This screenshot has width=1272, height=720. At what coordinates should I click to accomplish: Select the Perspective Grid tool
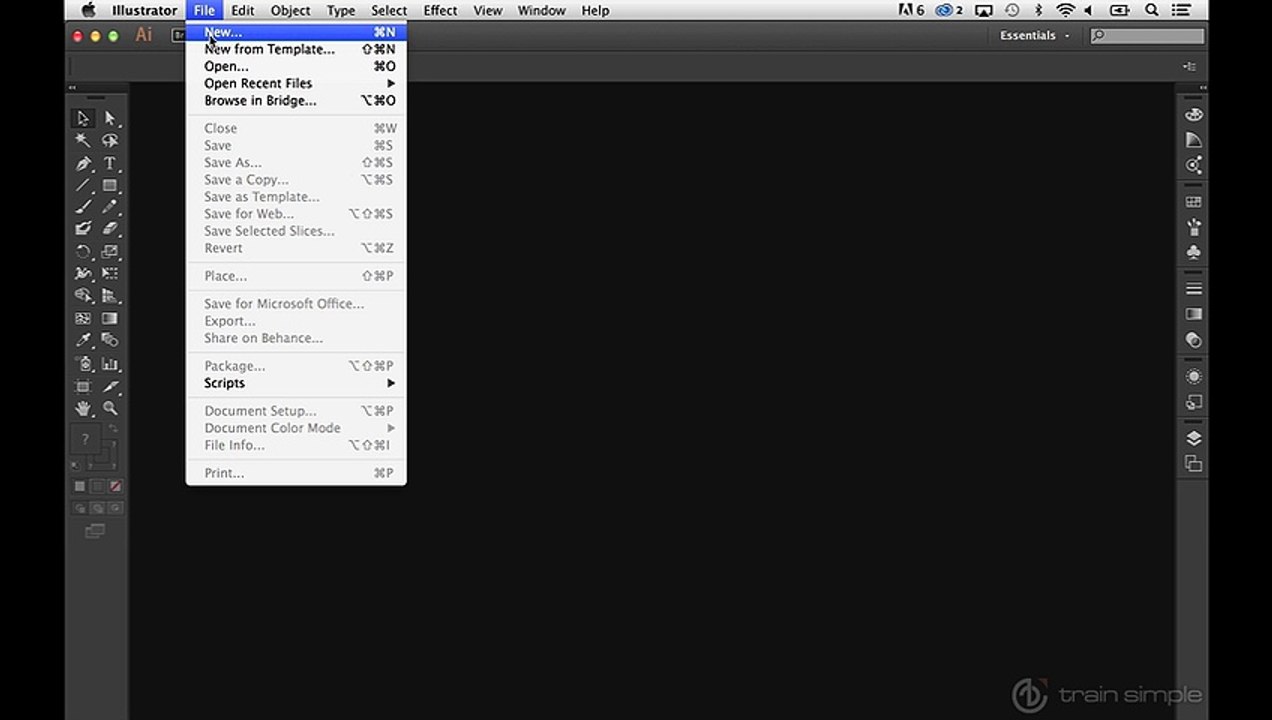coord(110,296)
